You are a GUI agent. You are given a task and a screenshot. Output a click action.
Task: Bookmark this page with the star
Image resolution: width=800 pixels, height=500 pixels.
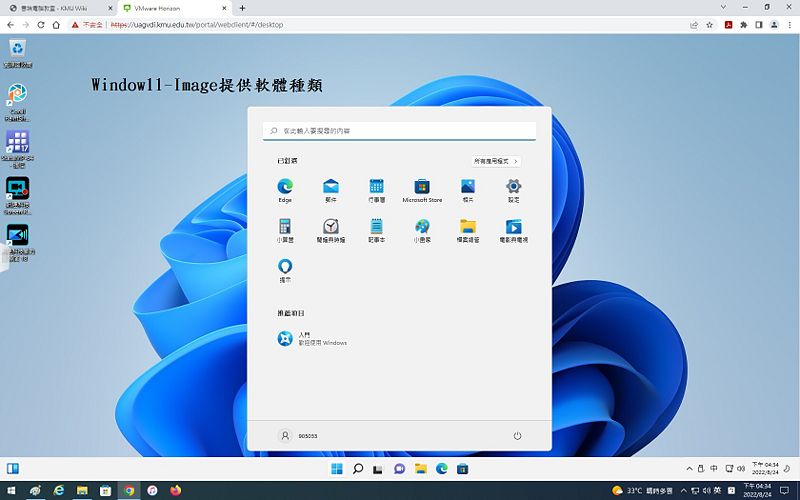[709, 24]
